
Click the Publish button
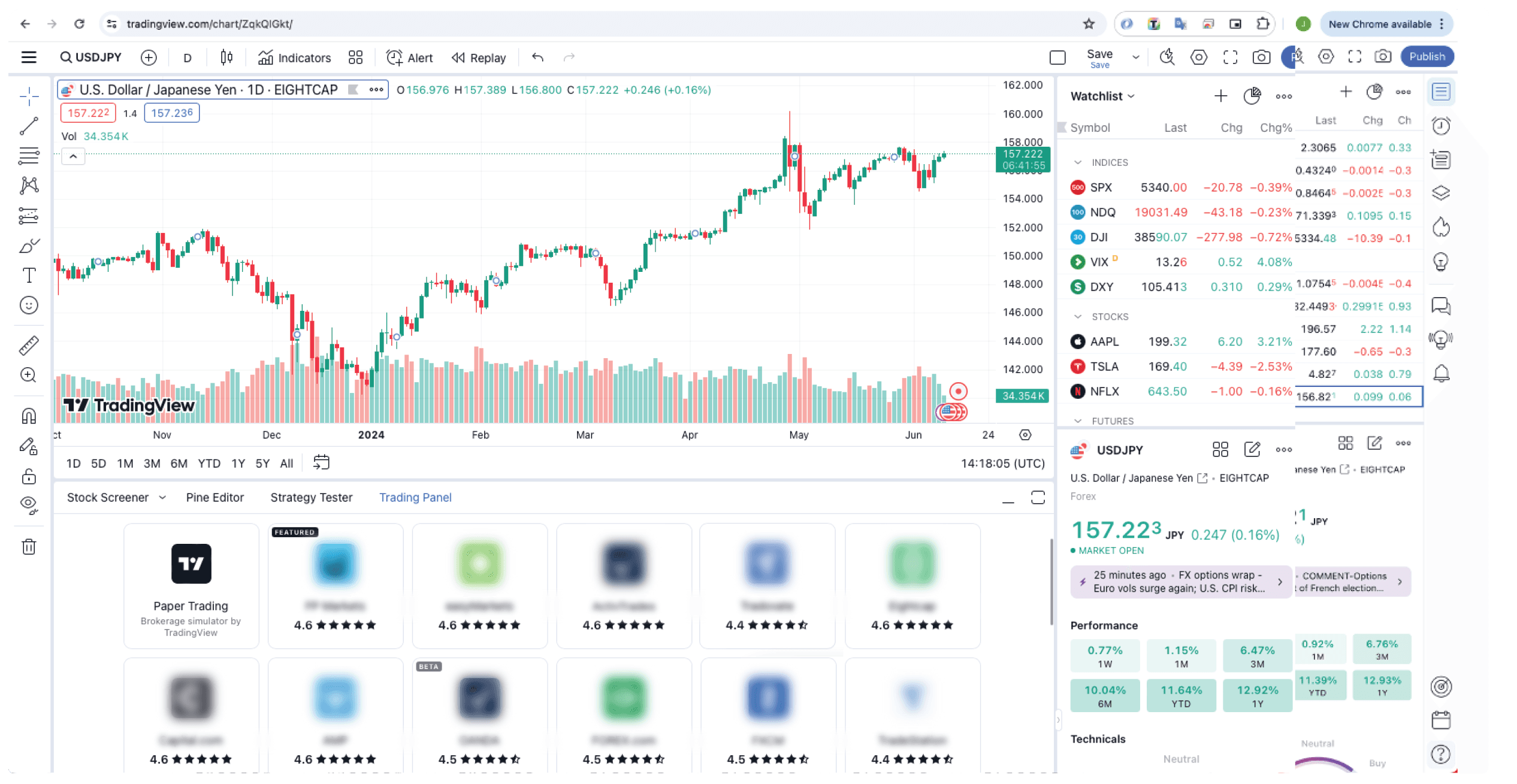(1427, 57)
